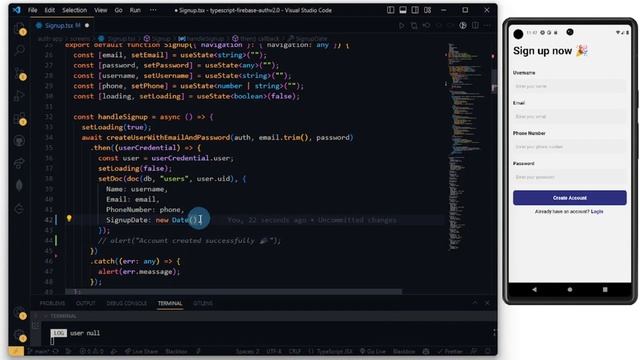The image size is (640, 360).
Task: Tap Create Account button in emulator
Action: (569, 198)
